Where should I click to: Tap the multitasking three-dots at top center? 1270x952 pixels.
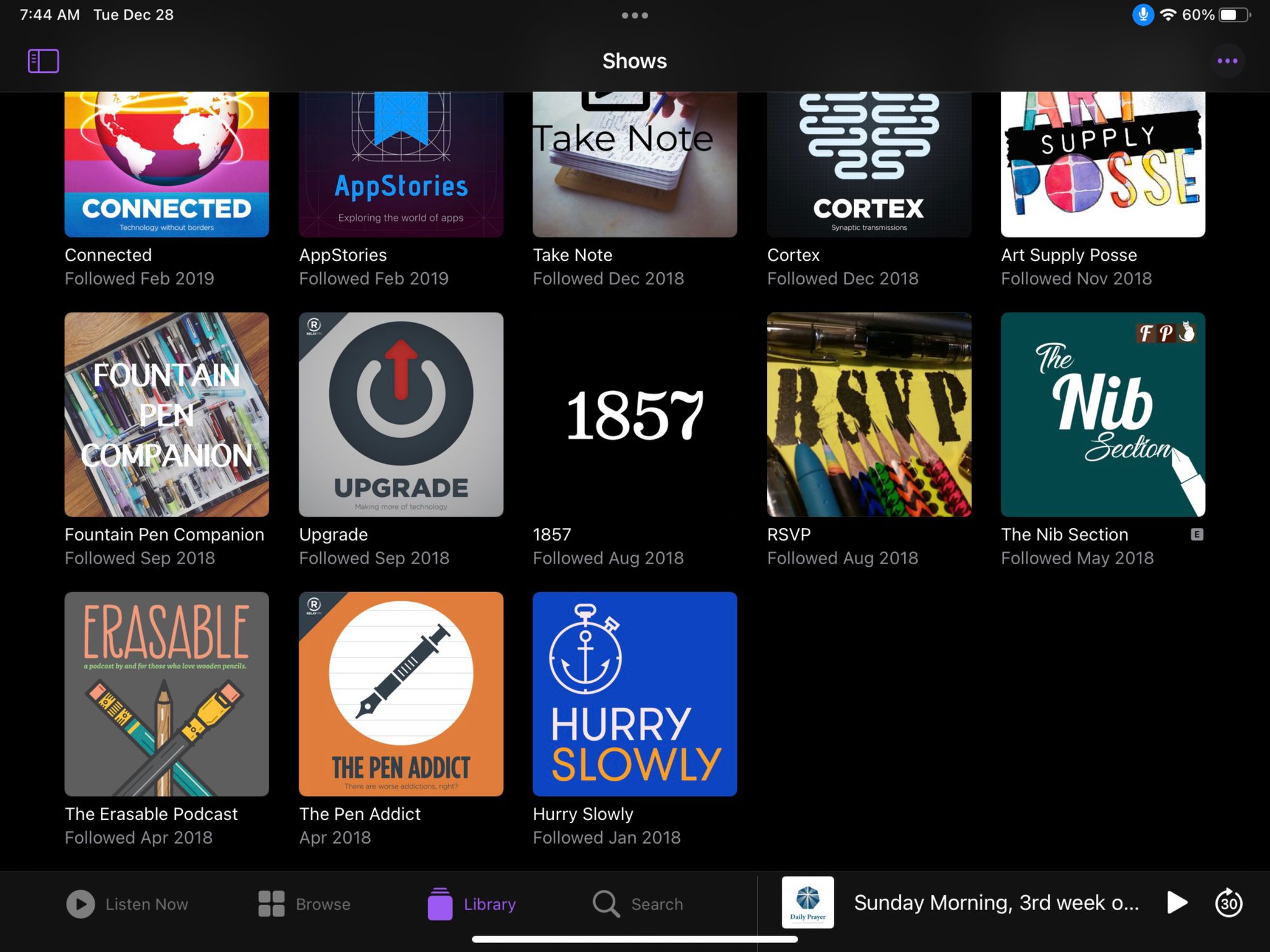pos(634,15)
